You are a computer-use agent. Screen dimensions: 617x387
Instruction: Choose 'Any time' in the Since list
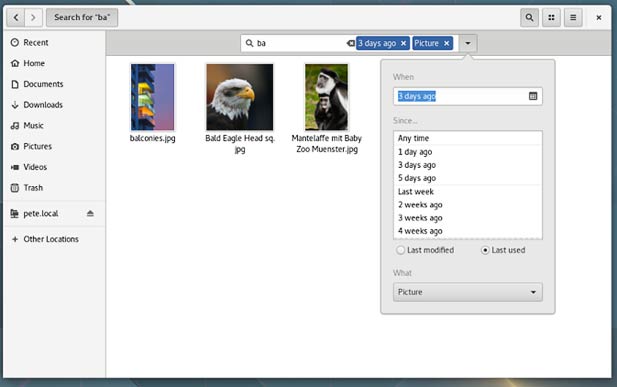[x=467, y=138]
